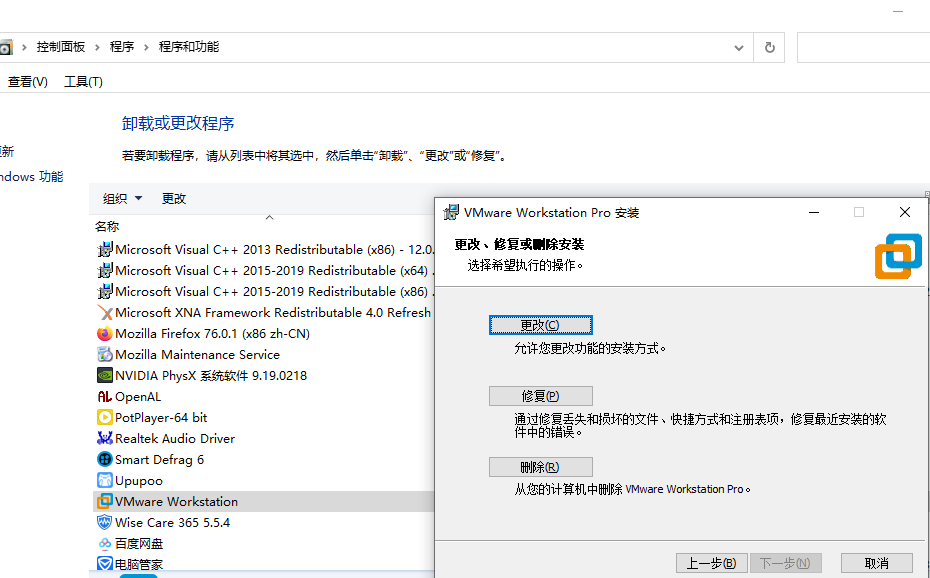Click the Mozilla Maintenance Service icon
The width and height of the screenshot is (930, 578).
104,355
